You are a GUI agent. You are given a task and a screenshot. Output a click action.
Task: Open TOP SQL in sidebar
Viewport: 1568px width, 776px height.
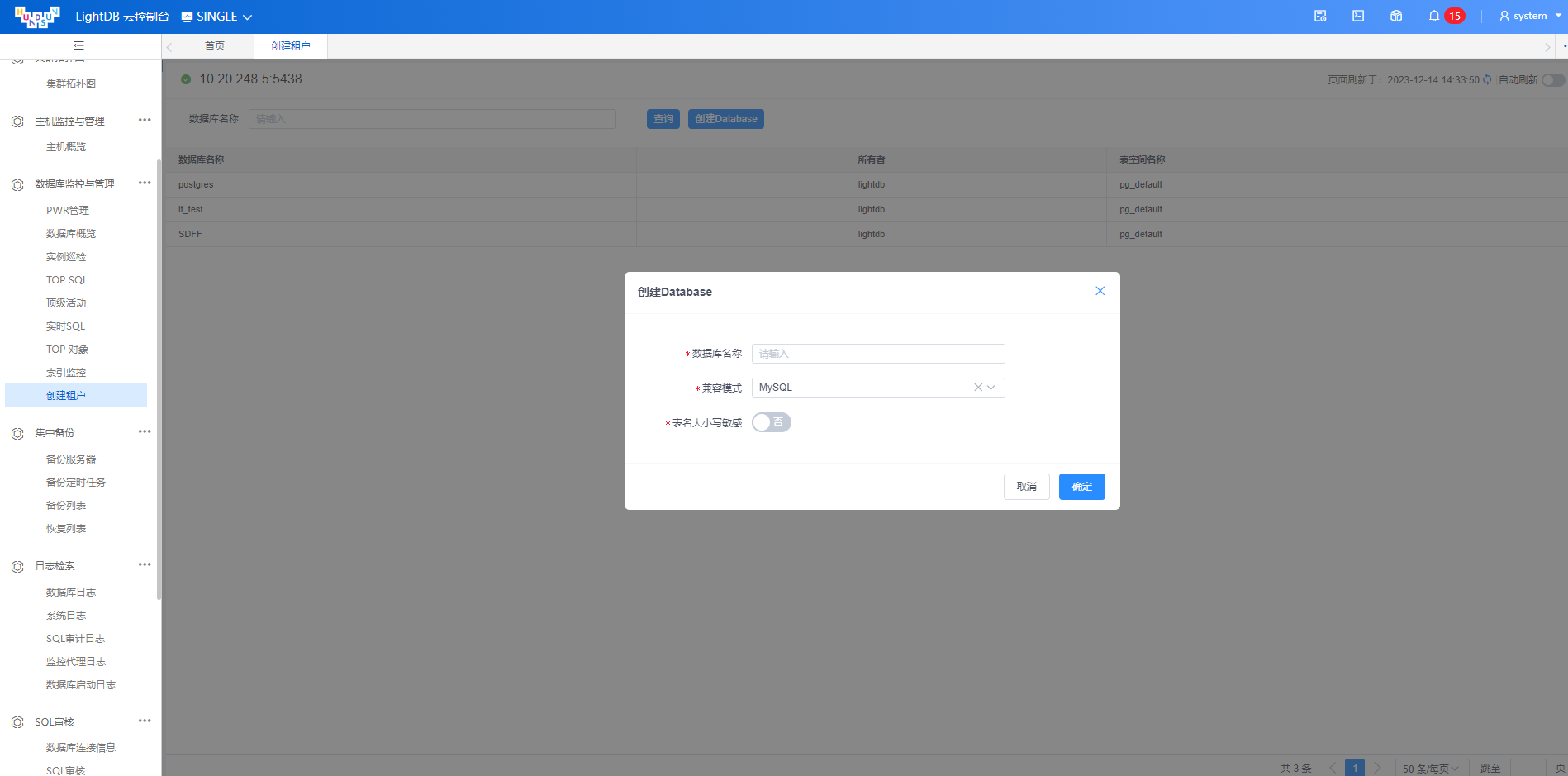point(67,280)
